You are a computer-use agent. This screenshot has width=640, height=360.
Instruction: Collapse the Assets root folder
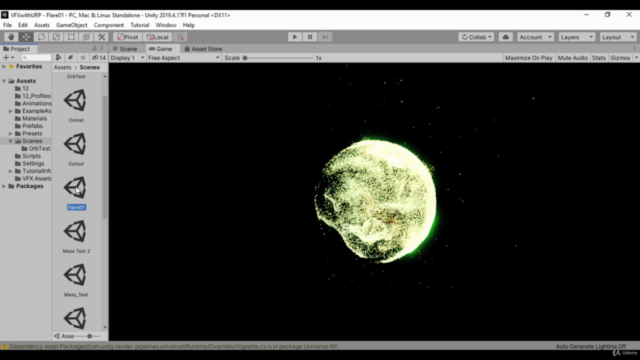click(x=4, y=81)
